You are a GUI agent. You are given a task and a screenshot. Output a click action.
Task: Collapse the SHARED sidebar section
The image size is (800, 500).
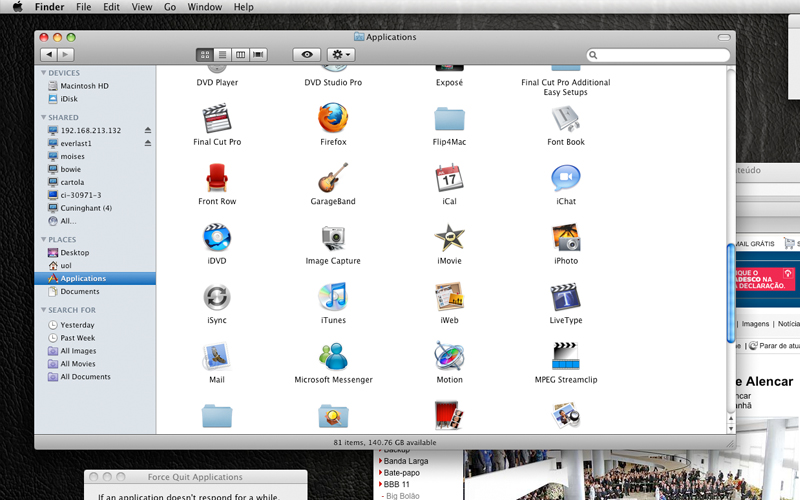click(x=43, y=117)
